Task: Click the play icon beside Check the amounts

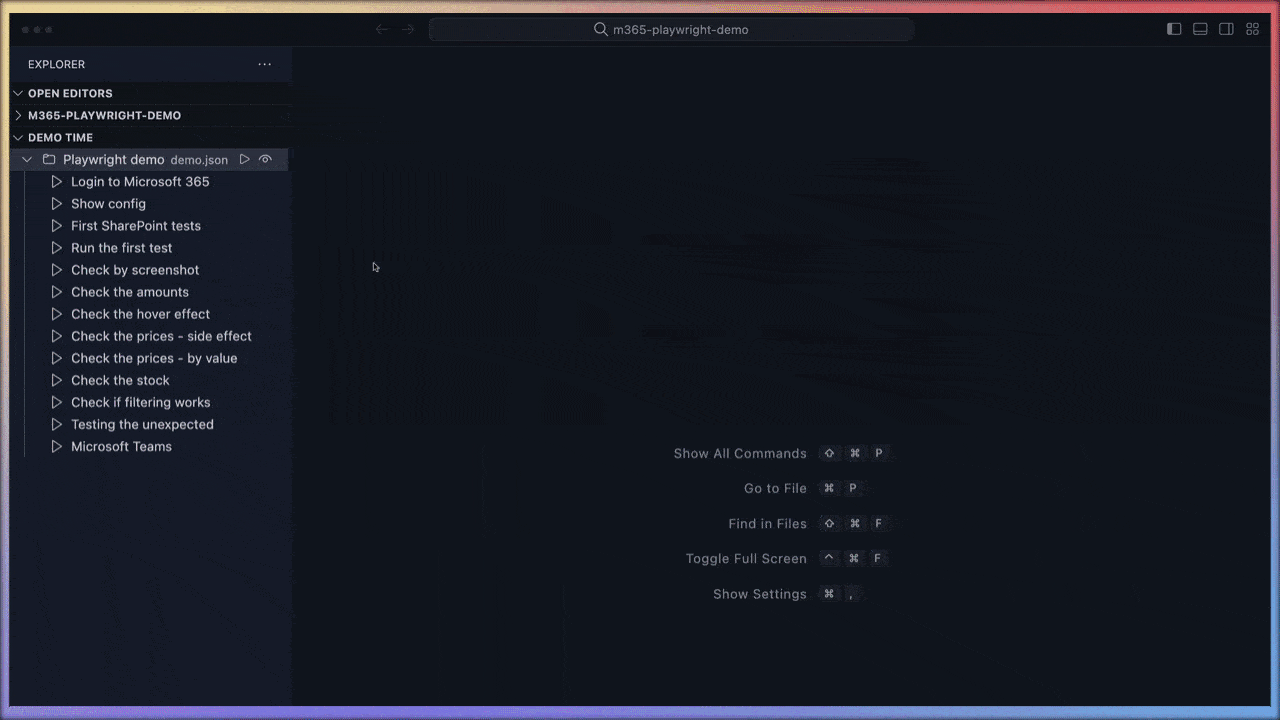Action: [x=57, y=292]
